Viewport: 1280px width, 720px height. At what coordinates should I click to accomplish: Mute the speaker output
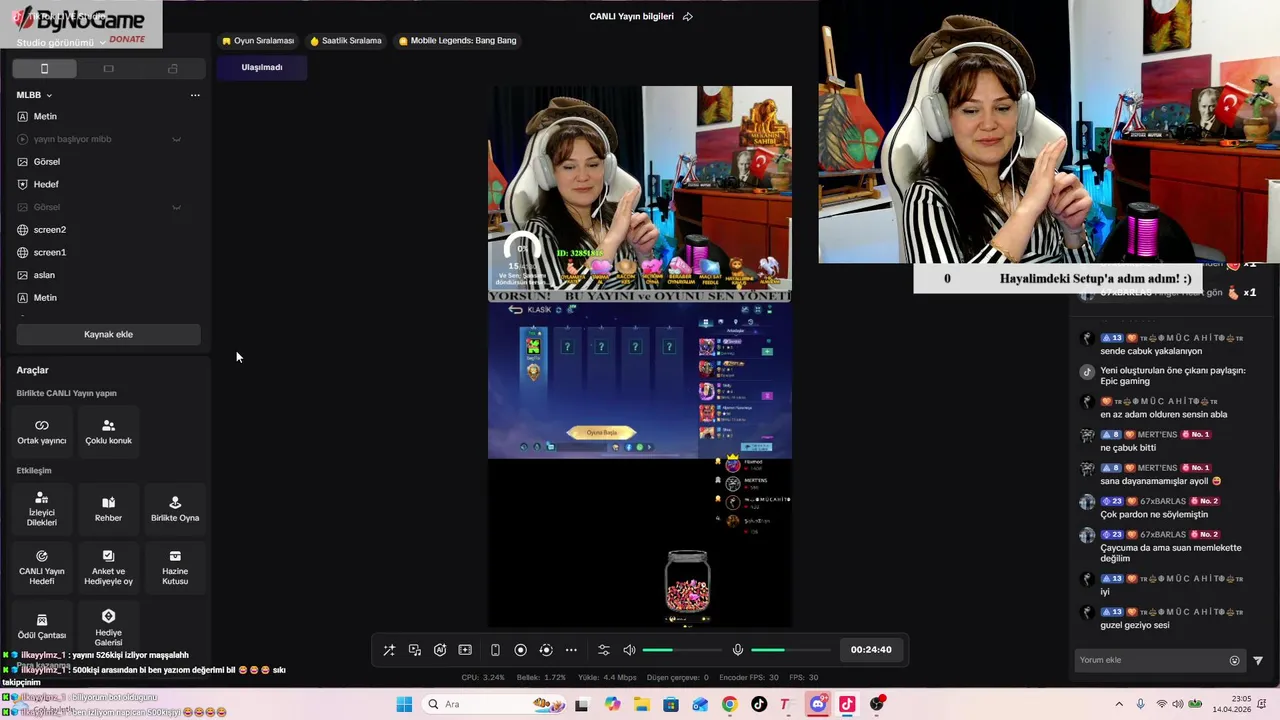pyautogui.click(x=629, y=650)
